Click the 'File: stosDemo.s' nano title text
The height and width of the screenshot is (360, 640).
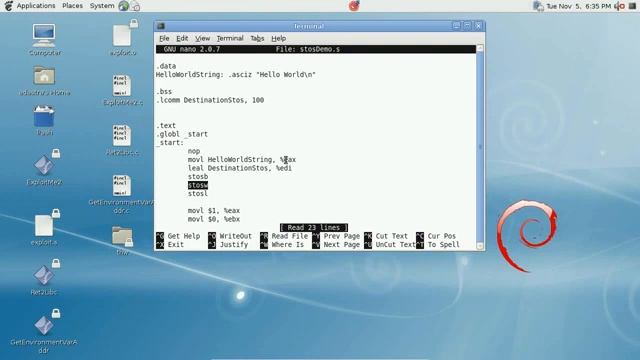[x=307, y=49]
